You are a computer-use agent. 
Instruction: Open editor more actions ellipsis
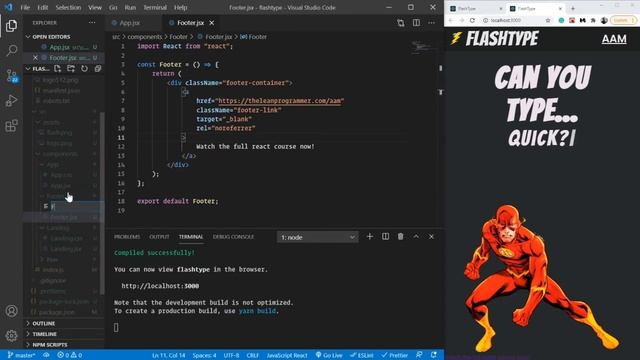coord(431,23)
